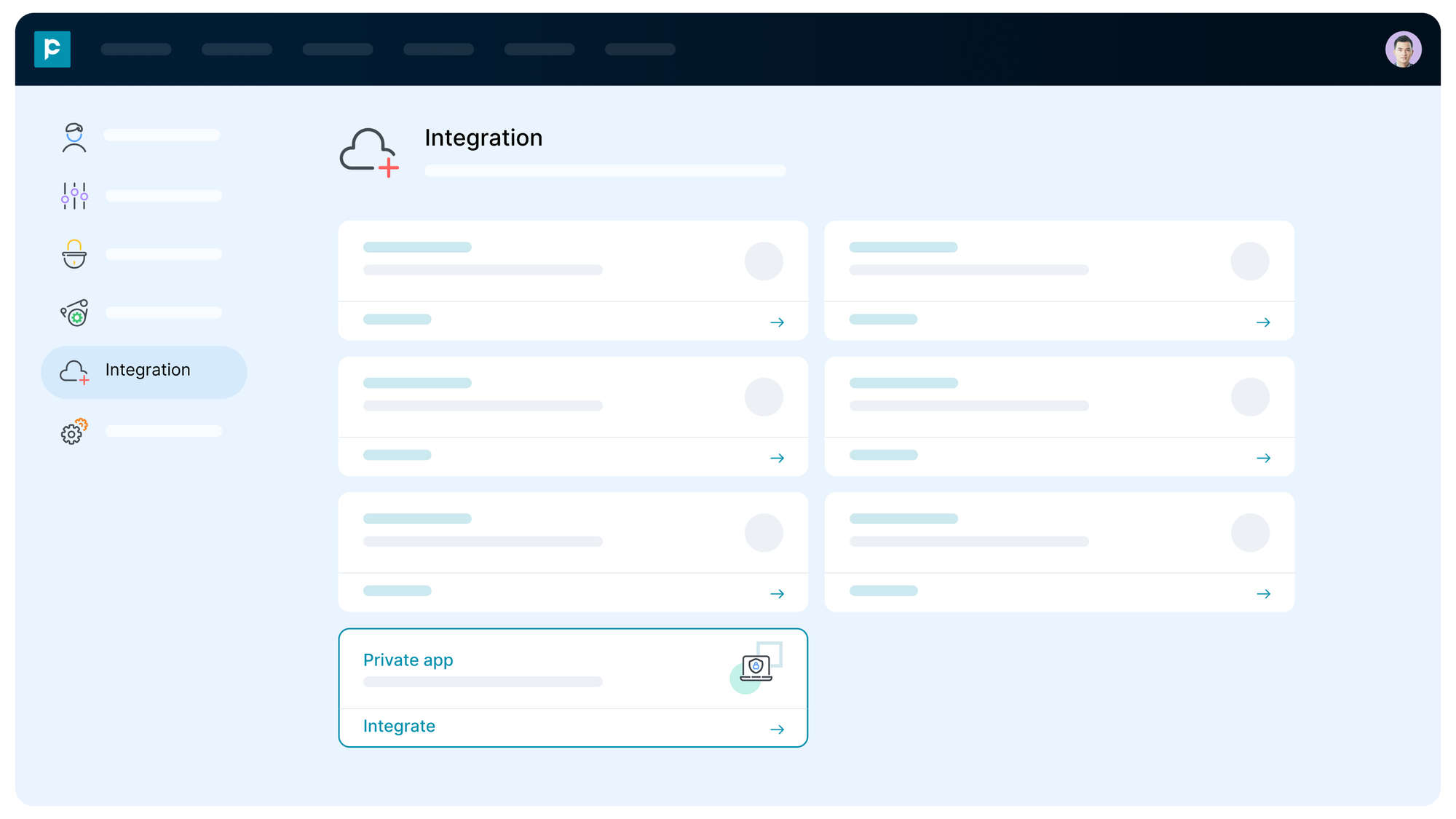Image resolution: width=1456 pixels, height=819 pixels.
Task: Open the filters/settings sliders icon in sidebar
Action: (x=73, y=196)
